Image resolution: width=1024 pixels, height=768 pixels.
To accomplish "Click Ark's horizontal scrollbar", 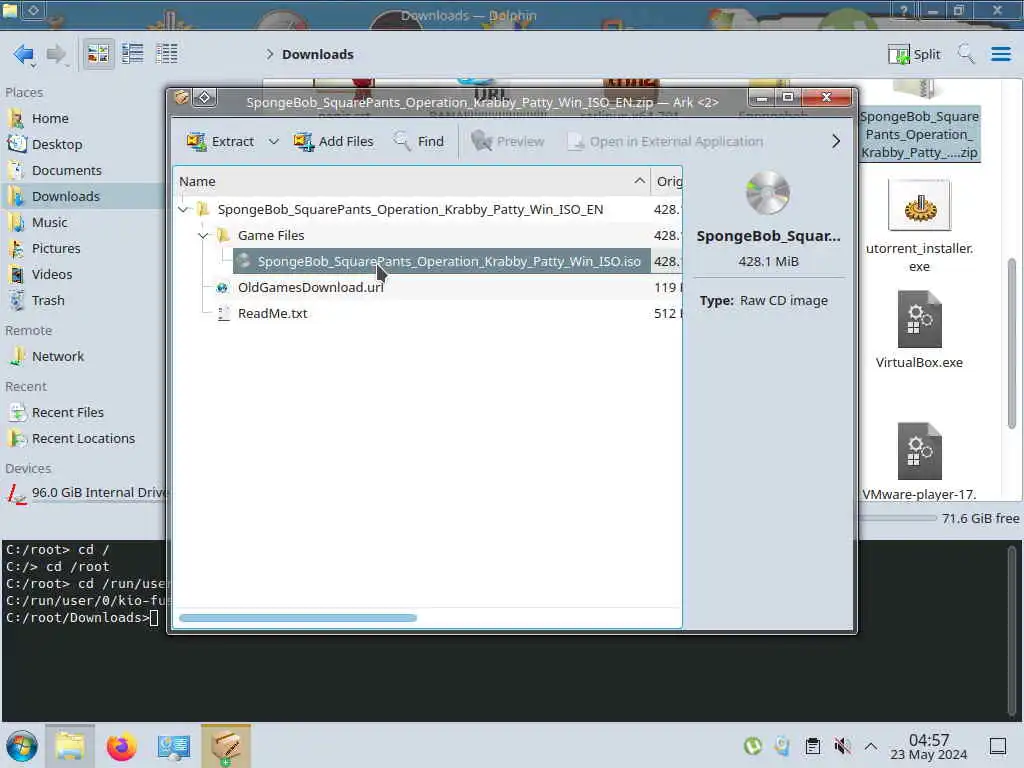I will (x=298, y=618).
